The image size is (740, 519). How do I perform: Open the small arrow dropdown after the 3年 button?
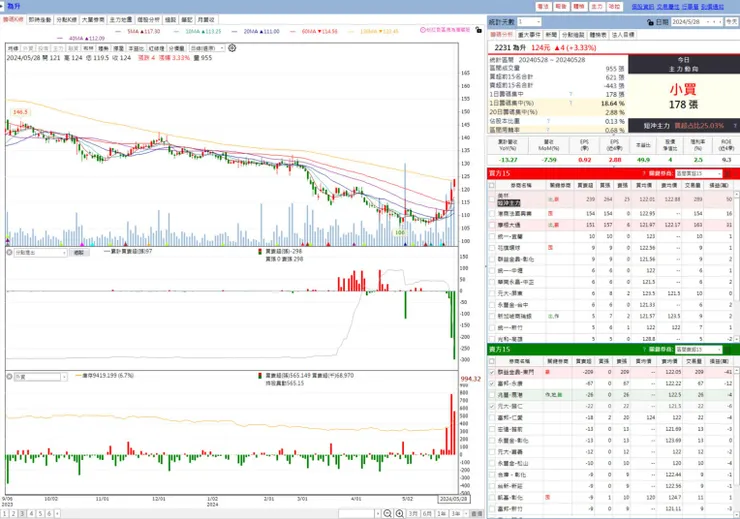[x=466, y=513]
